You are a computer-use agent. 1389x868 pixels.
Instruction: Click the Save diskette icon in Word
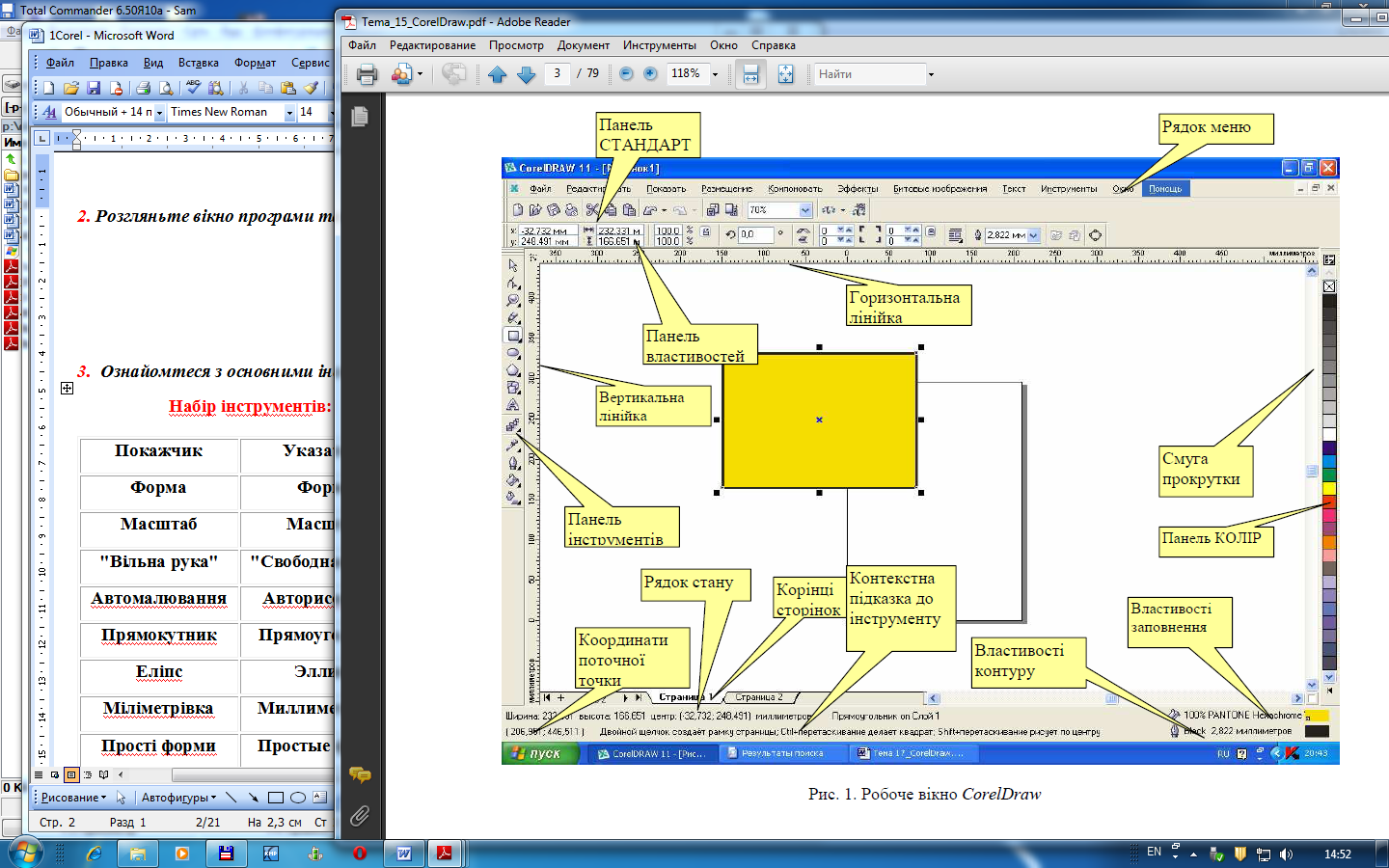(94, 88)
